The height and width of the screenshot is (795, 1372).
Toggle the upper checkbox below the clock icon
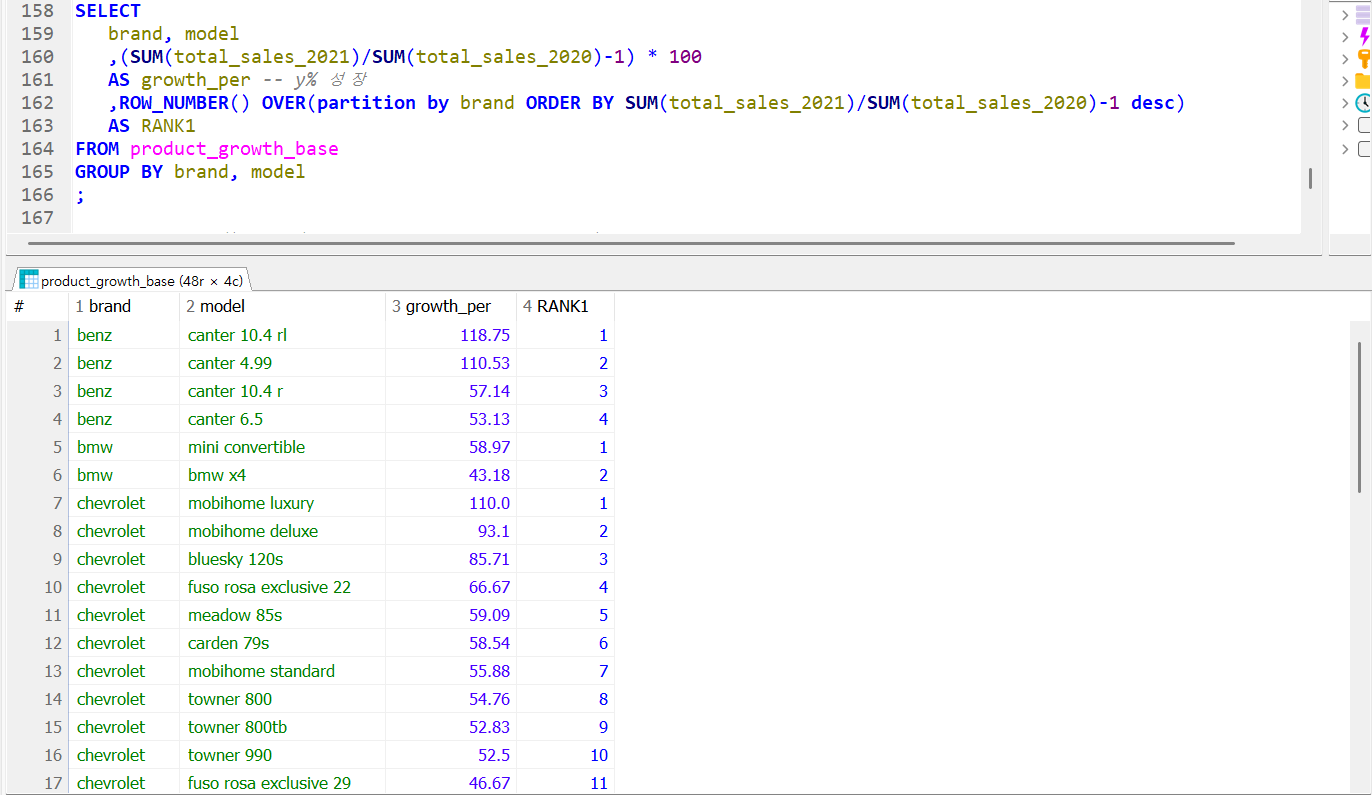click(x=1364, y=125)
